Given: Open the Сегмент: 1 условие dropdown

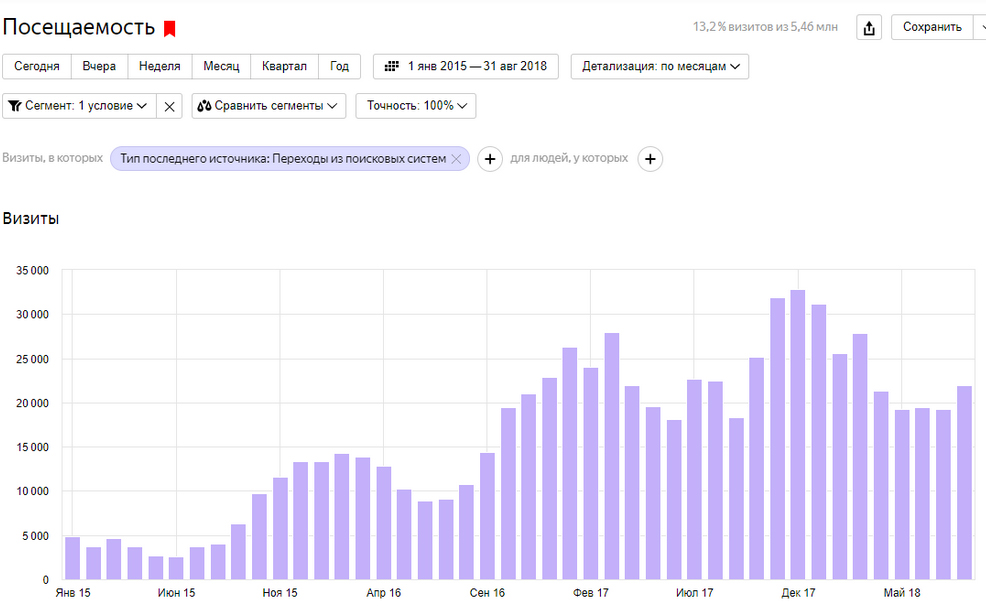Looking at the screenshot, I should [x=79, y=106].
